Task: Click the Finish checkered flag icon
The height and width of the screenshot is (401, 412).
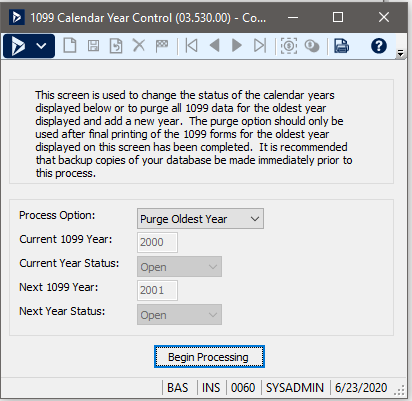Action: pyautogui.click(x=162, y=46)
